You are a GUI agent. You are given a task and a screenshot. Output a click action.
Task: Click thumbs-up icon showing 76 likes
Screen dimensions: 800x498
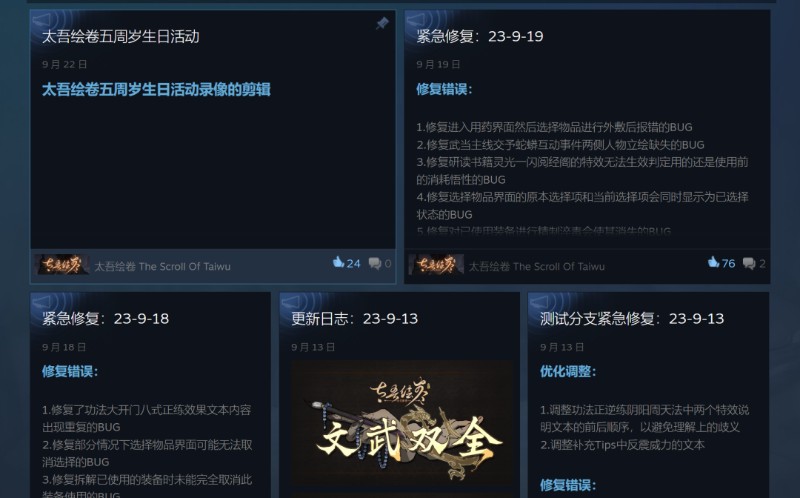[x=713, y=262]
